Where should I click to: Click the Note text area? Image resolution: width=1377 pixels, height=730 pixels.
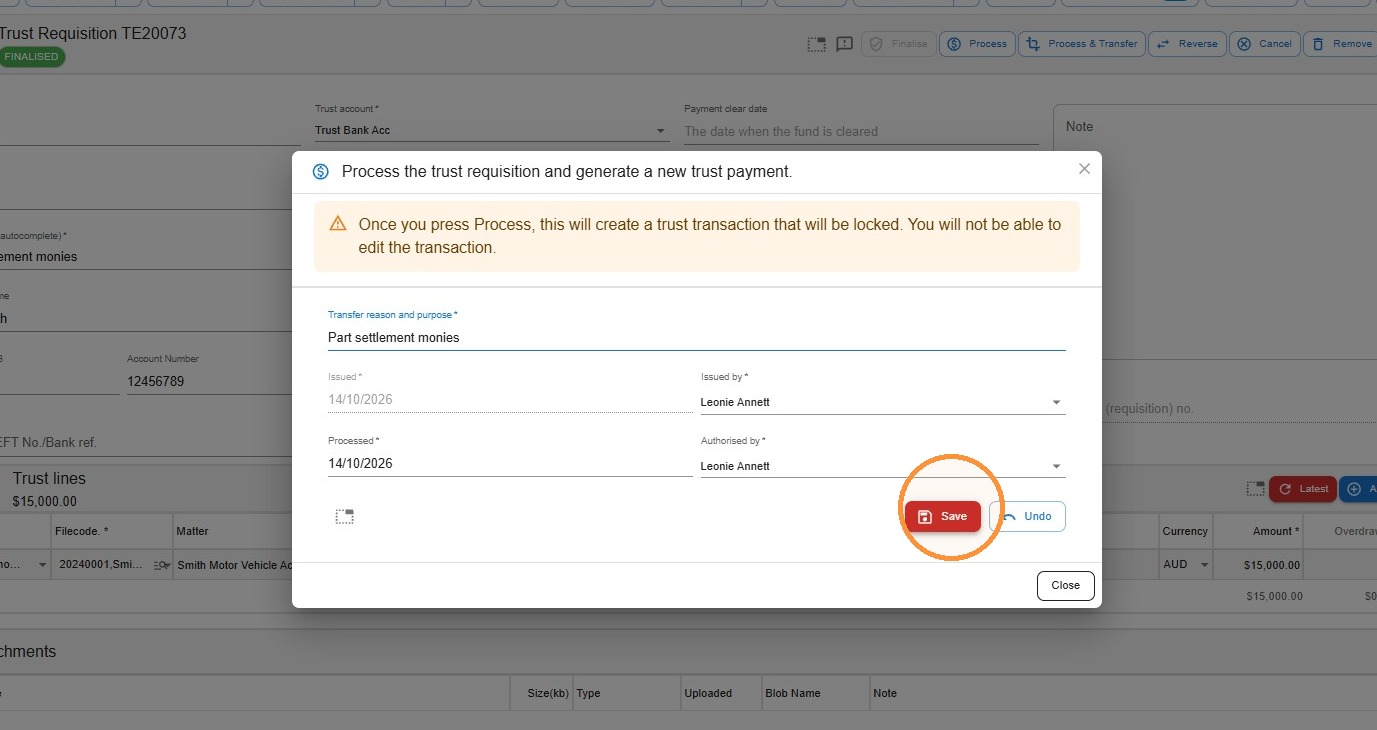tap(1215, 230)
